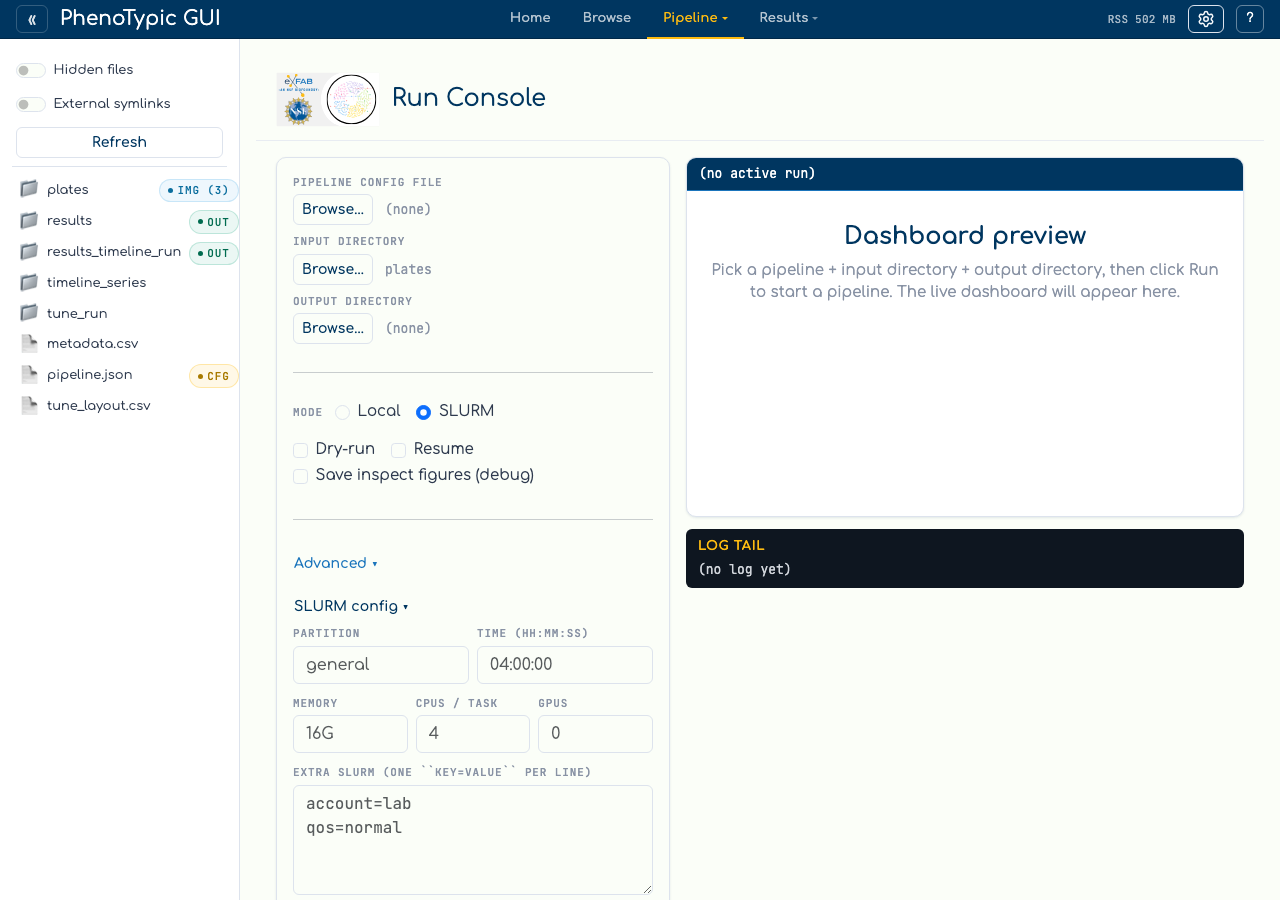Browse for the pipeline config file

[333, 209]
